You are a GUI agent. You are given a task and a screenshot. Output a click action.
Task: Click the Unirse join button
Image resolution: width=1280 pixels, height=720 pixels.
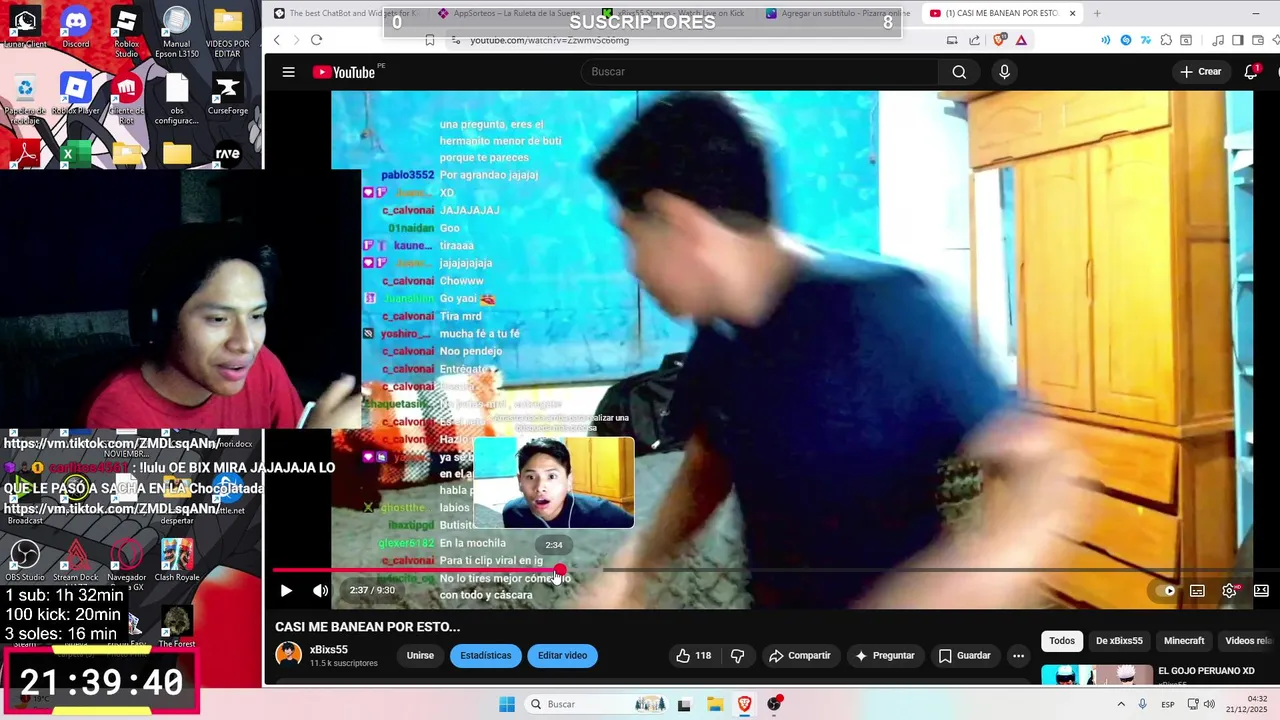[420, 656]
